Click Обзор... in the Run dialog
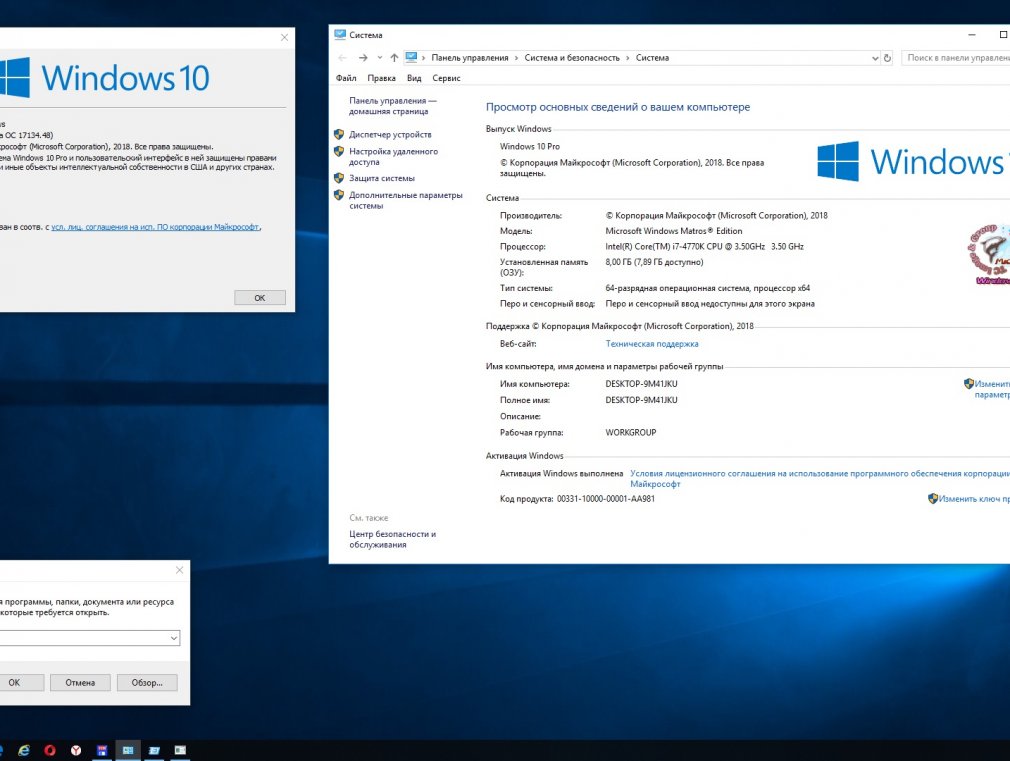 pyautogui.click(x=147, y=682)
